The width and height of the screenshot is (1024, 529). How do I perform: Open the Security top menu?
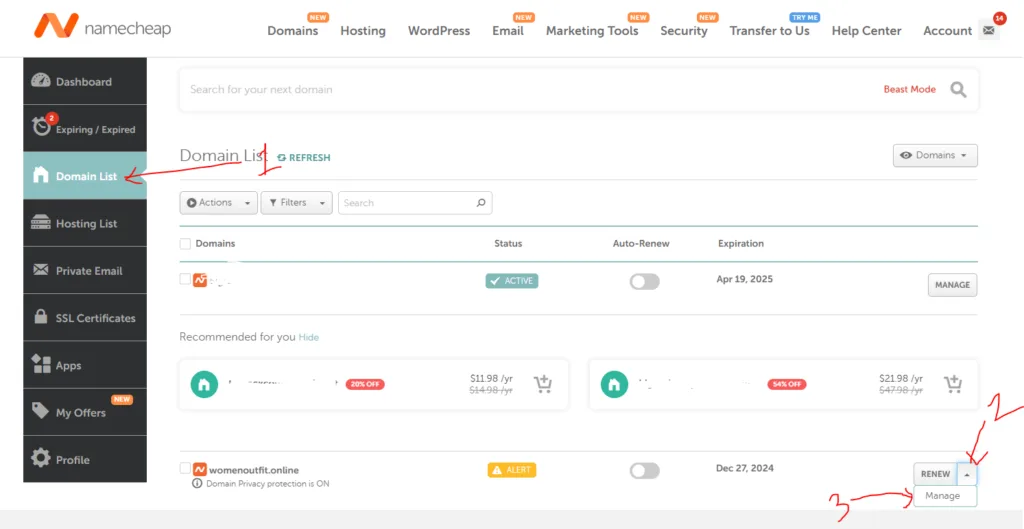coord(684,31)
